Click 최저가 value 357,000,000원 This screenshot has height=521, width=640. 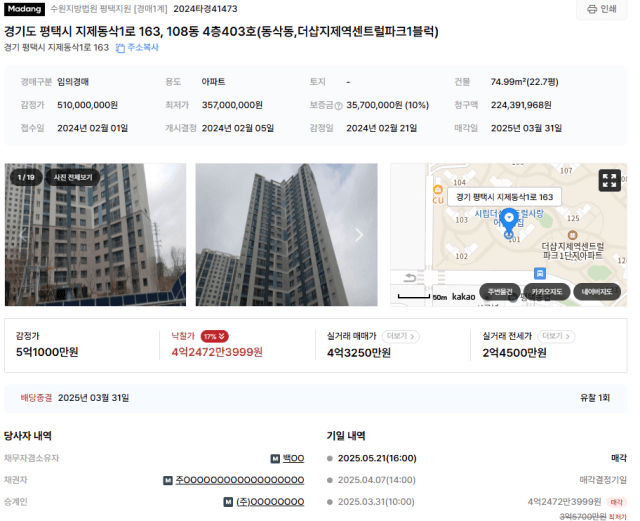[x=232, y=105]
